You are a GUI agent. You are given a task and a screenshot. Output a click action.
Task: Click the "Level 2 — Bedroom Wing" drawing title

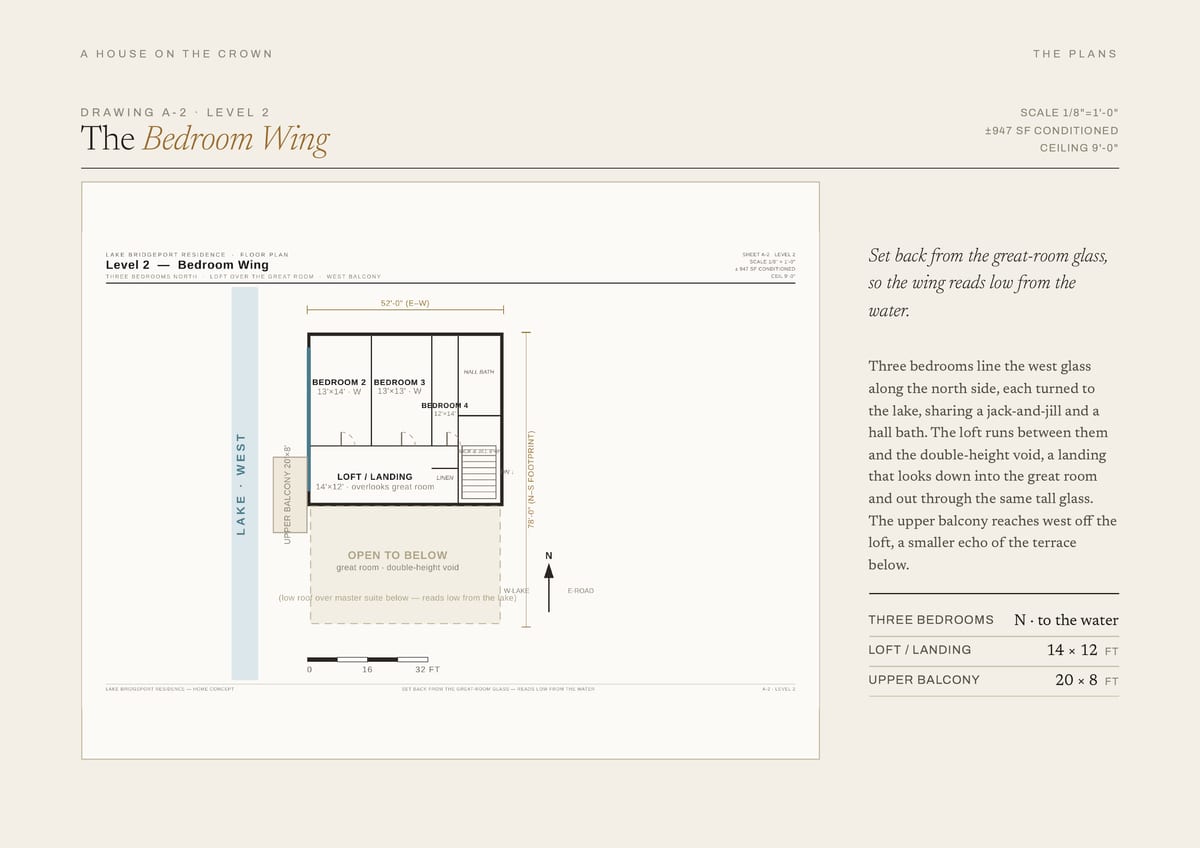click(x=187, y=265)
